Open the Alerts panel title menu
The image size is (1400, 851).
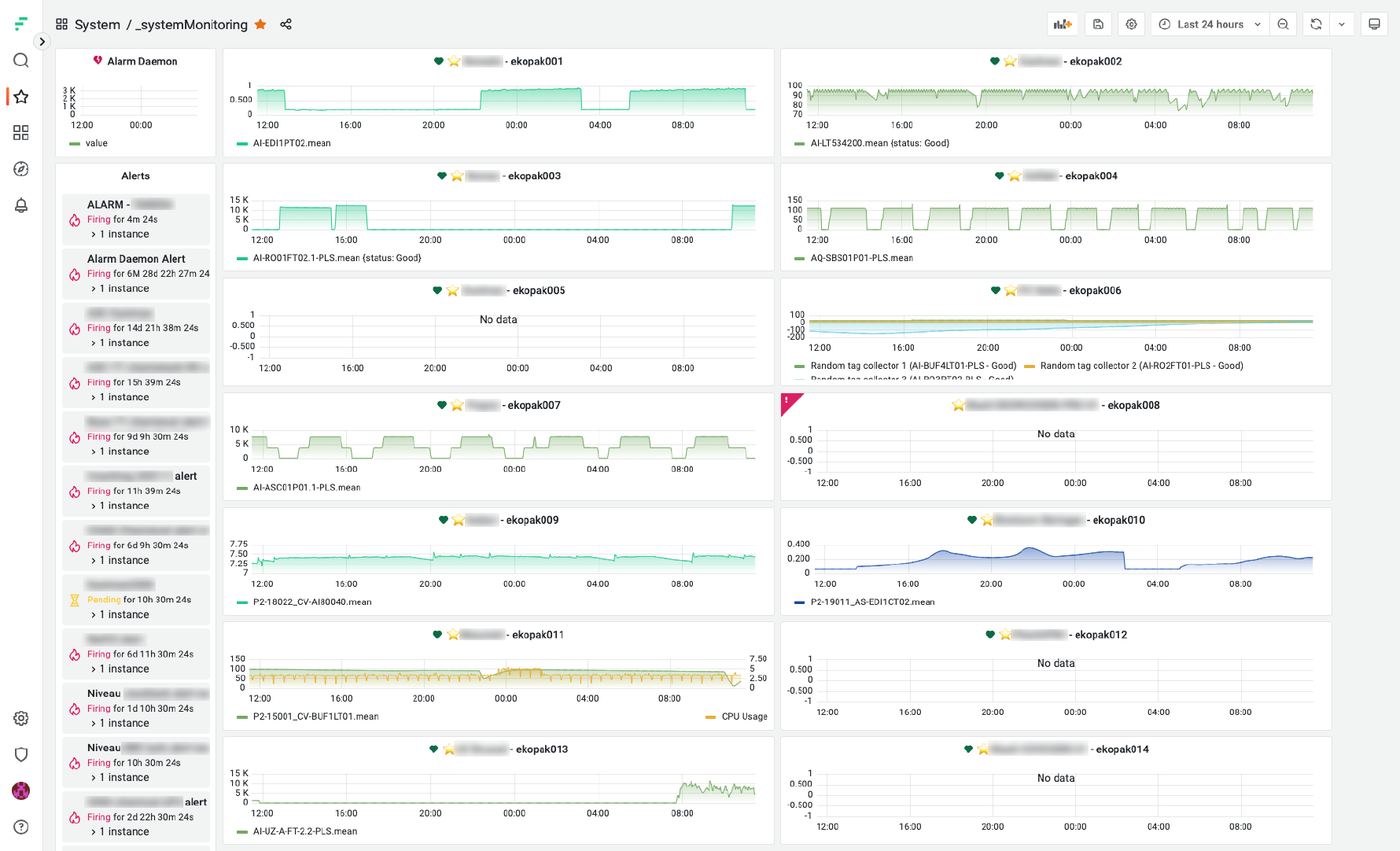(x=135, y=176)
